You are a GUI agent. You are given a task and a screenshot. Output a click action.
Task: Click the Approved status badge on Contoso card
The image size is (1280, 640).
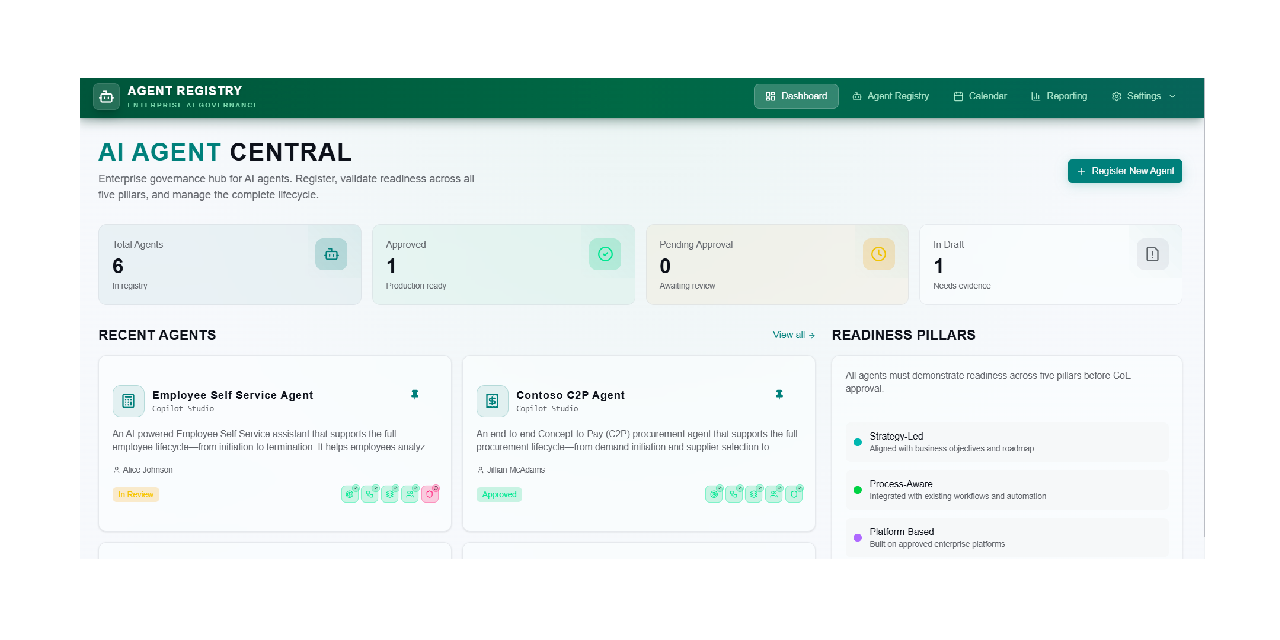coord(499,494)
